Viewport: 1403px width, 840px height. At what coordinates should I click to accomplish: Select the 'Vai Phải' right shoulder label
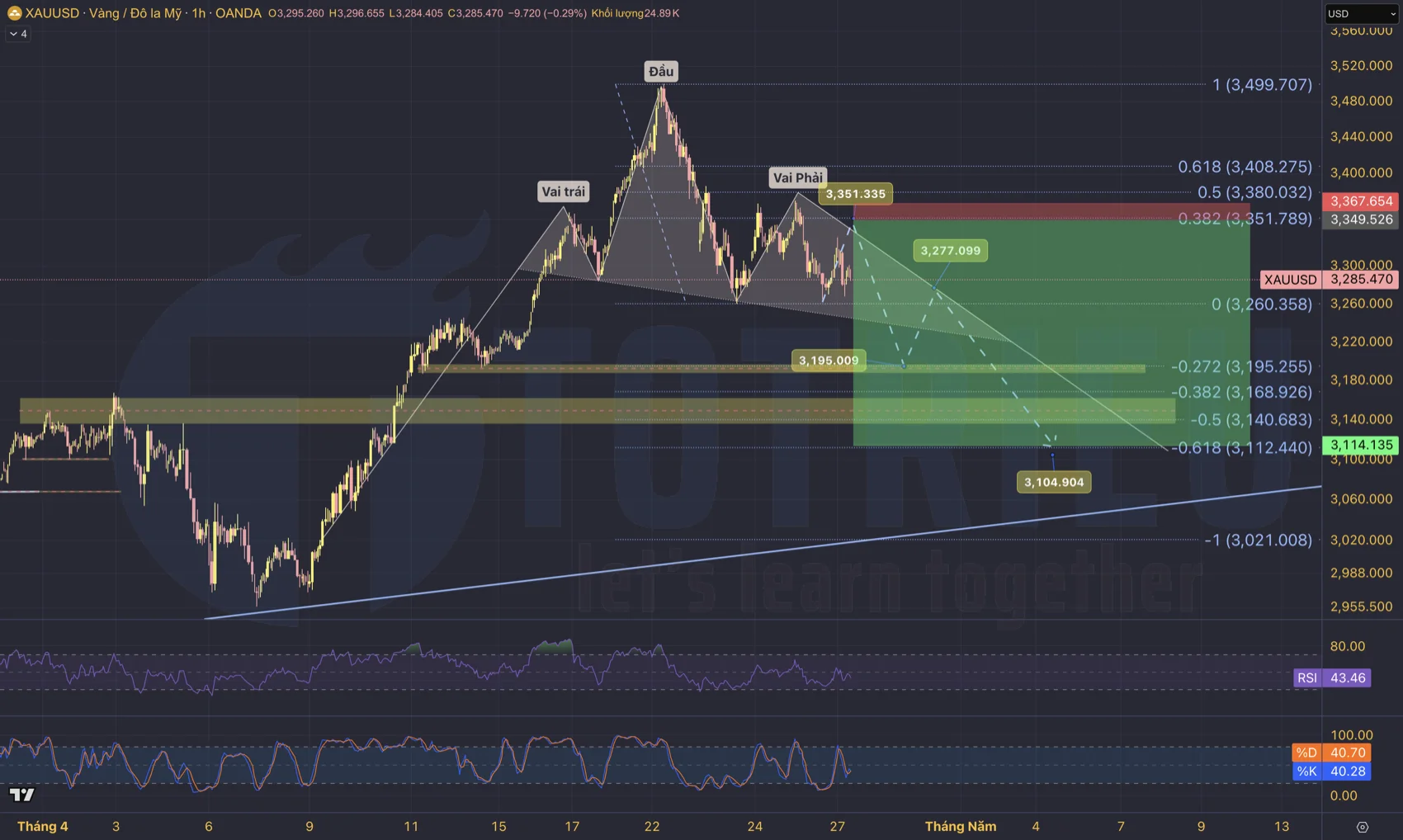(797, 177)
